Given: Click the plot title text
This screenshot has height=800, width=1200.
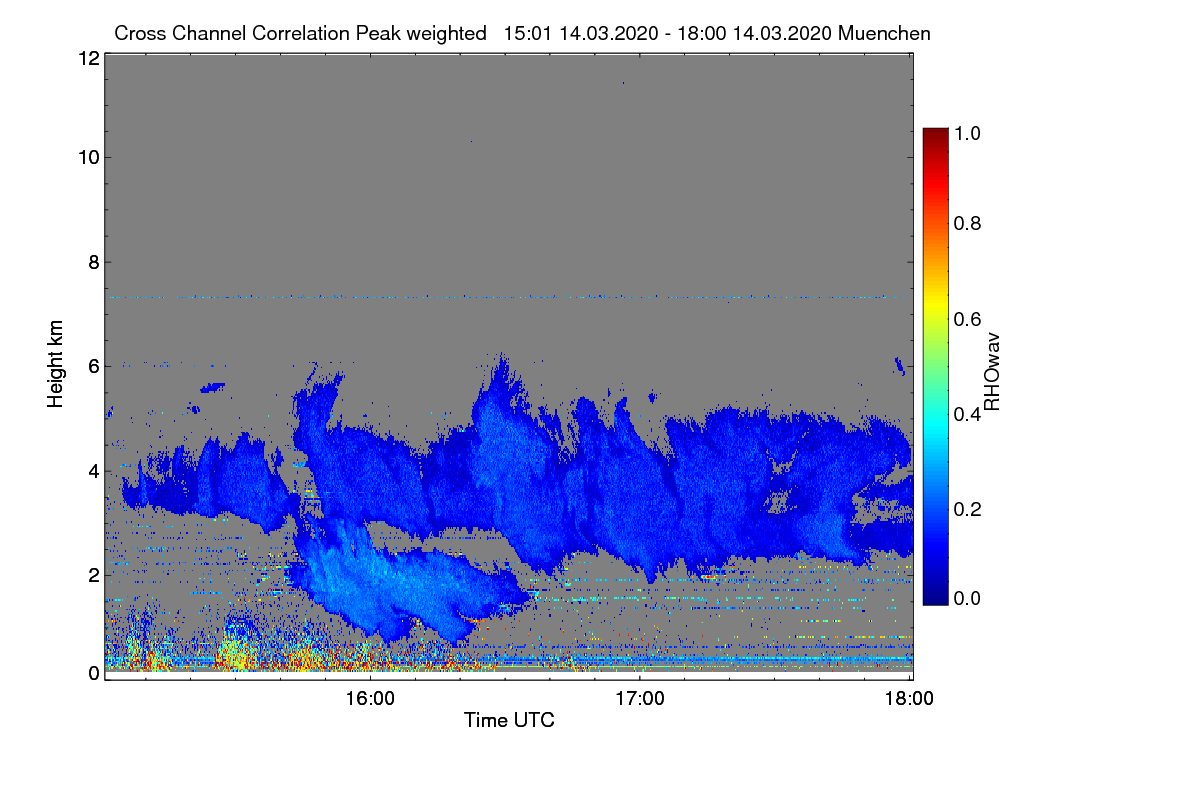Looking at the screenshot, I should point(522,33).
